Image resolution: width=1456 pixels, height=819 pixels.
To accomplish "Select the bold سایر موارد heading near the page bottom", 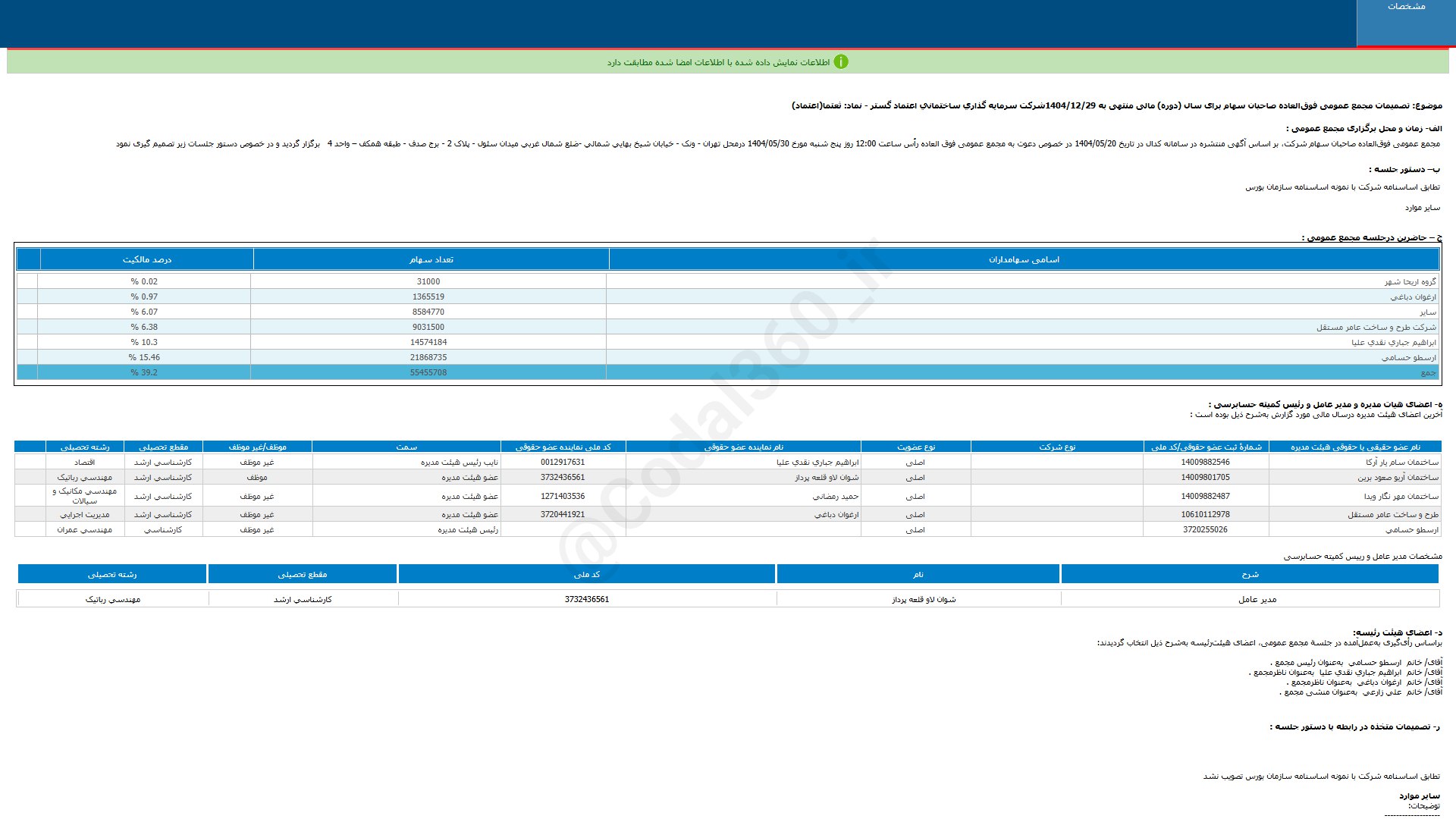I will pos(1419,795).
